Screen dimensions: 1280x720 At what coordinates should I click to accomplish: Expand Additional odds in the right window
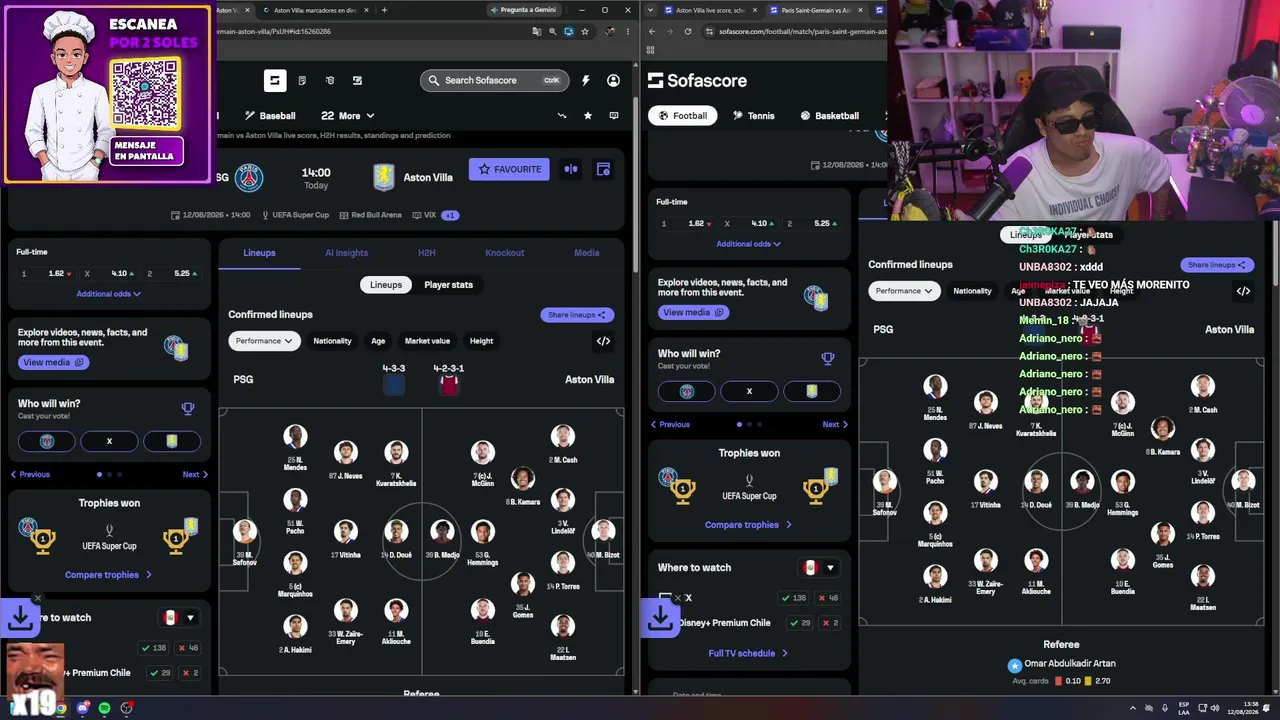[749, 244]
